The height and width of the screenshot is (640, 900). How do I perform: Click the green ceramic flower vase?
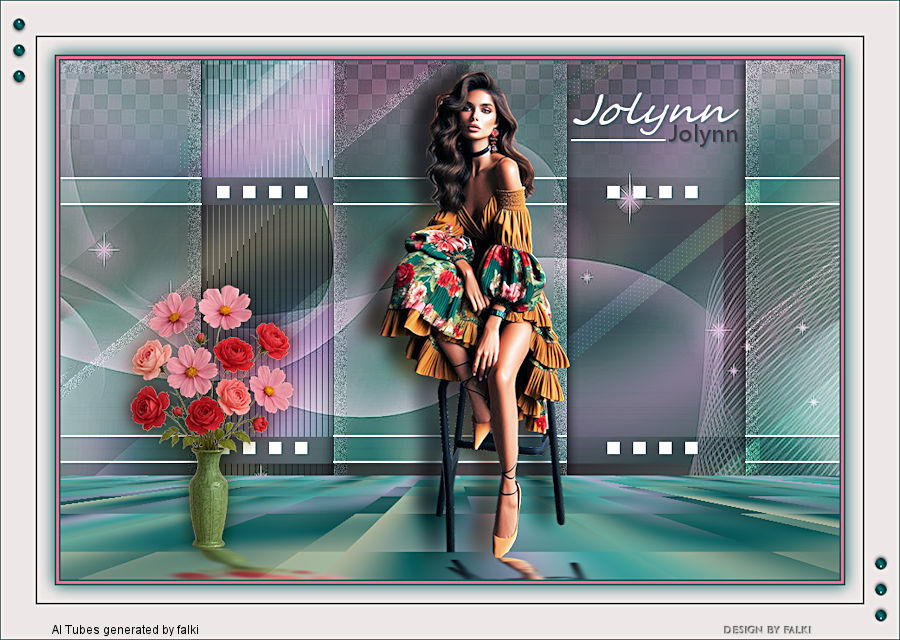tap(208, 498)
